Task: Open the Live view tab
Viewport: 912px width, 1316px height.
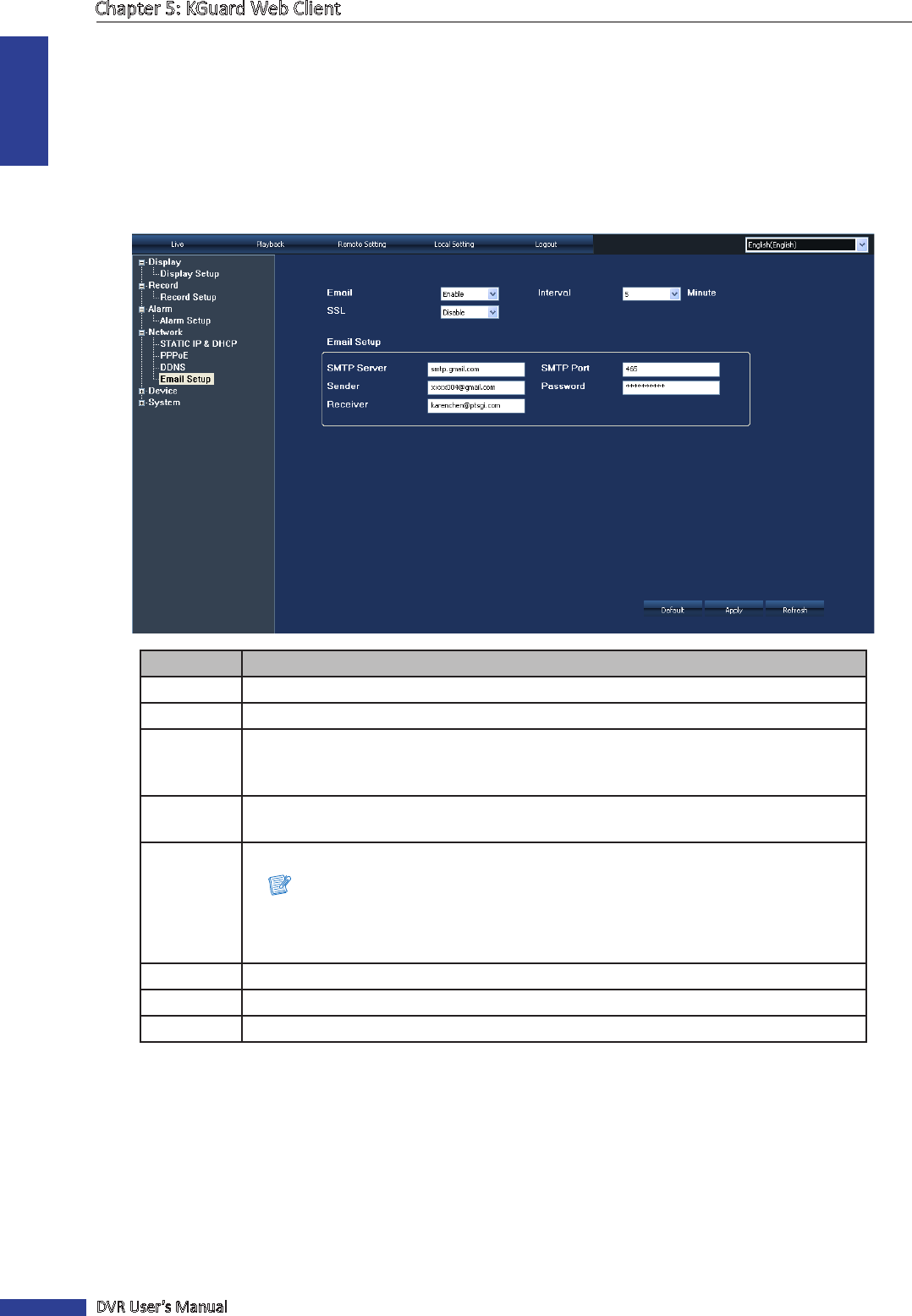Action: tap(177, 244)
